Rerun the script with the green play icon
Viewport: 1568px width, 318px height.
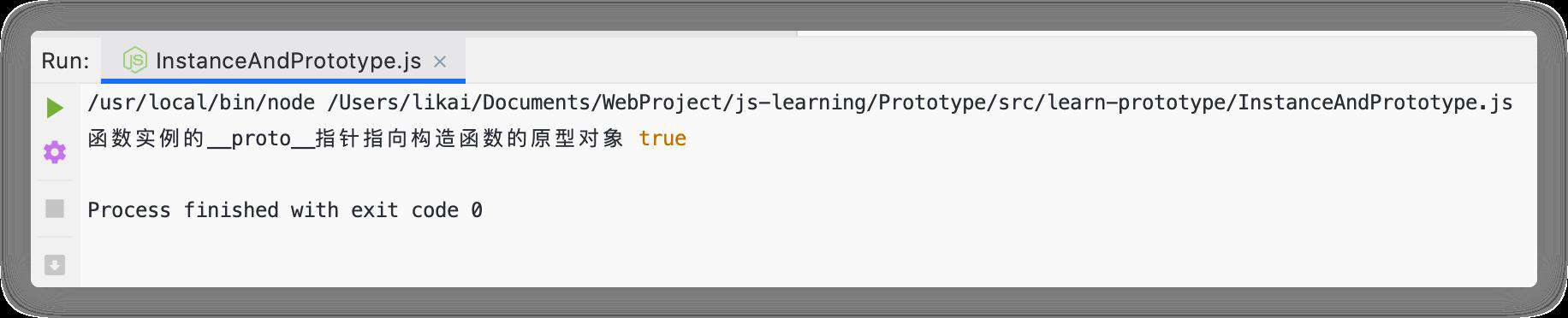tap(55, 108)
